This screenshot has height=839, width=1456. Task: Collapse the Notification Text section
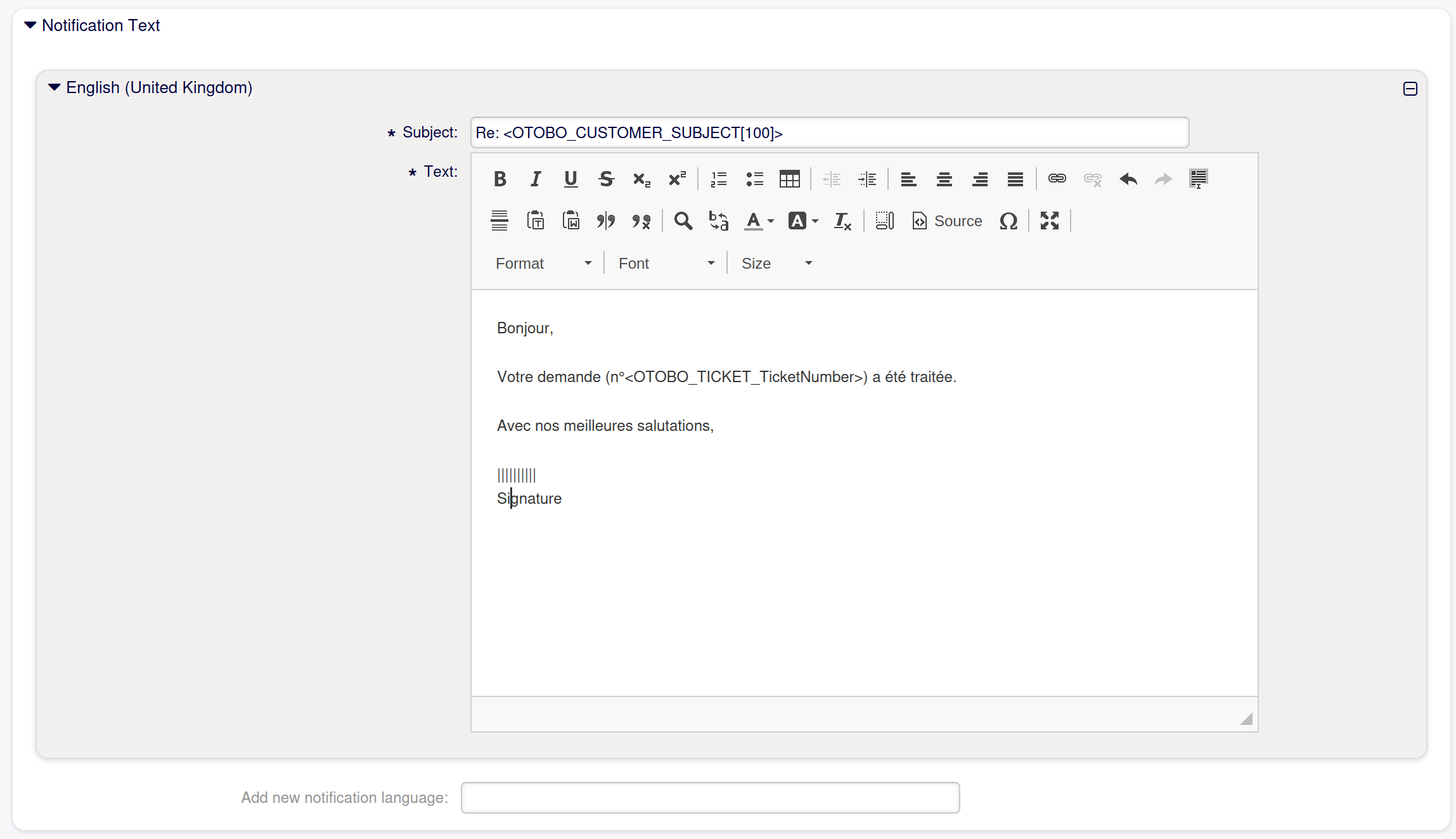(30, 25)
